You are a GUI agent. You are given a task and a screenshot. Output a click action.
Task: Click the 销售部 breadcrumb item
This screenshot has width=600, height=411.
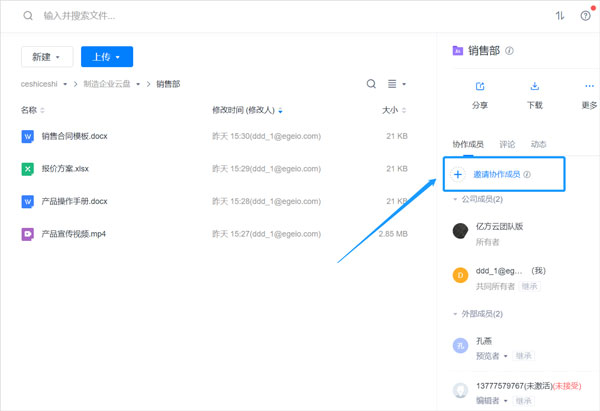coord(168,84)
